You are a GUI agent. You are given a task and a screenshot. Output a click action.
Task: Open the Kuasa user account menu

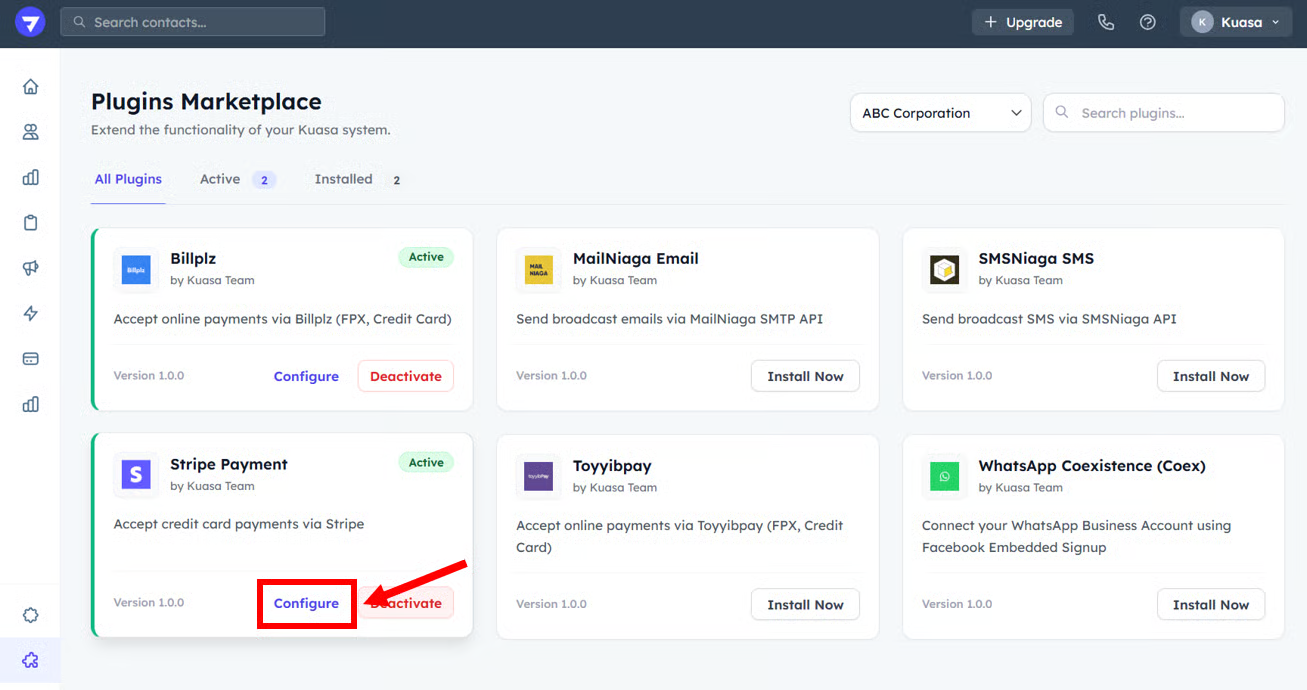[1236, 22]
